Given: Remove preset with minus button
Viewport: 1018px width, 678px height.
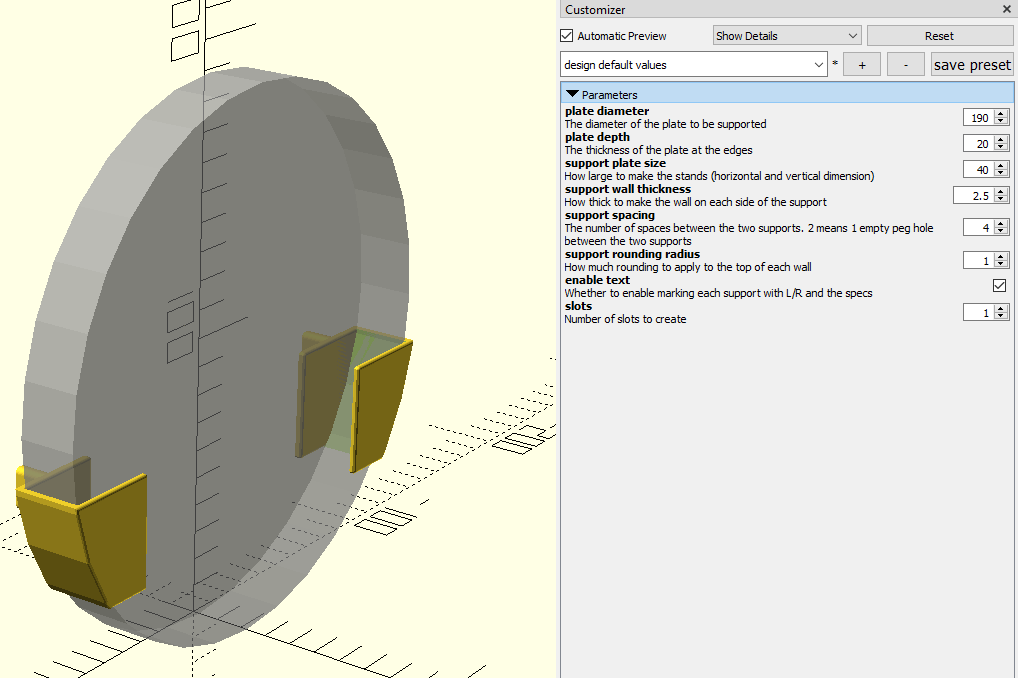Looking at the screenshot, I should [x=906, y=64].
